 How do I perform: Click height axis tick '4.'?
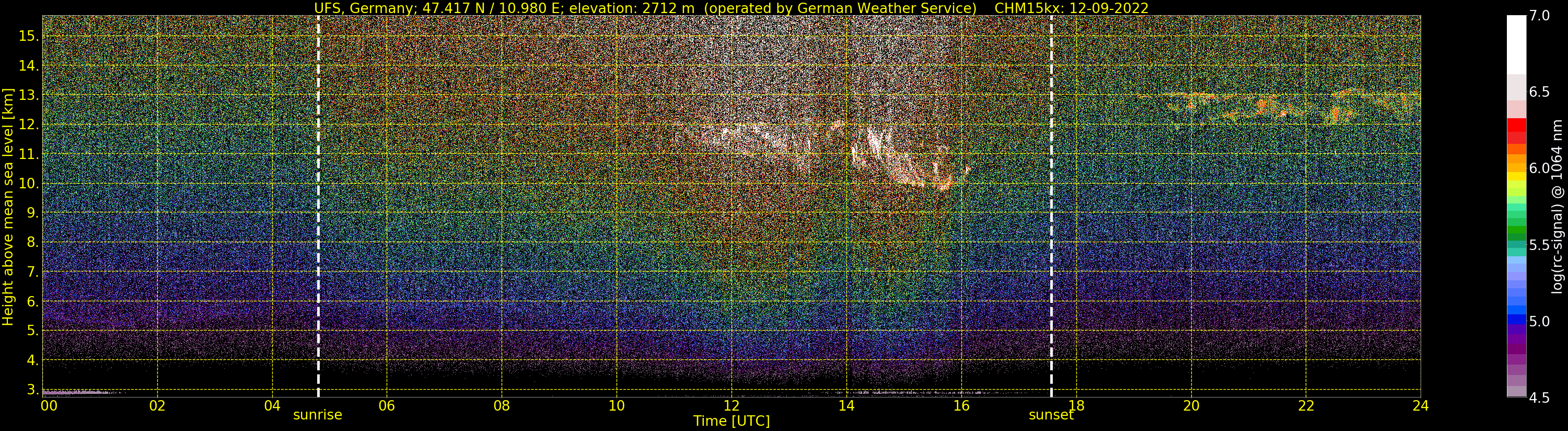click(x=32, y=360)
